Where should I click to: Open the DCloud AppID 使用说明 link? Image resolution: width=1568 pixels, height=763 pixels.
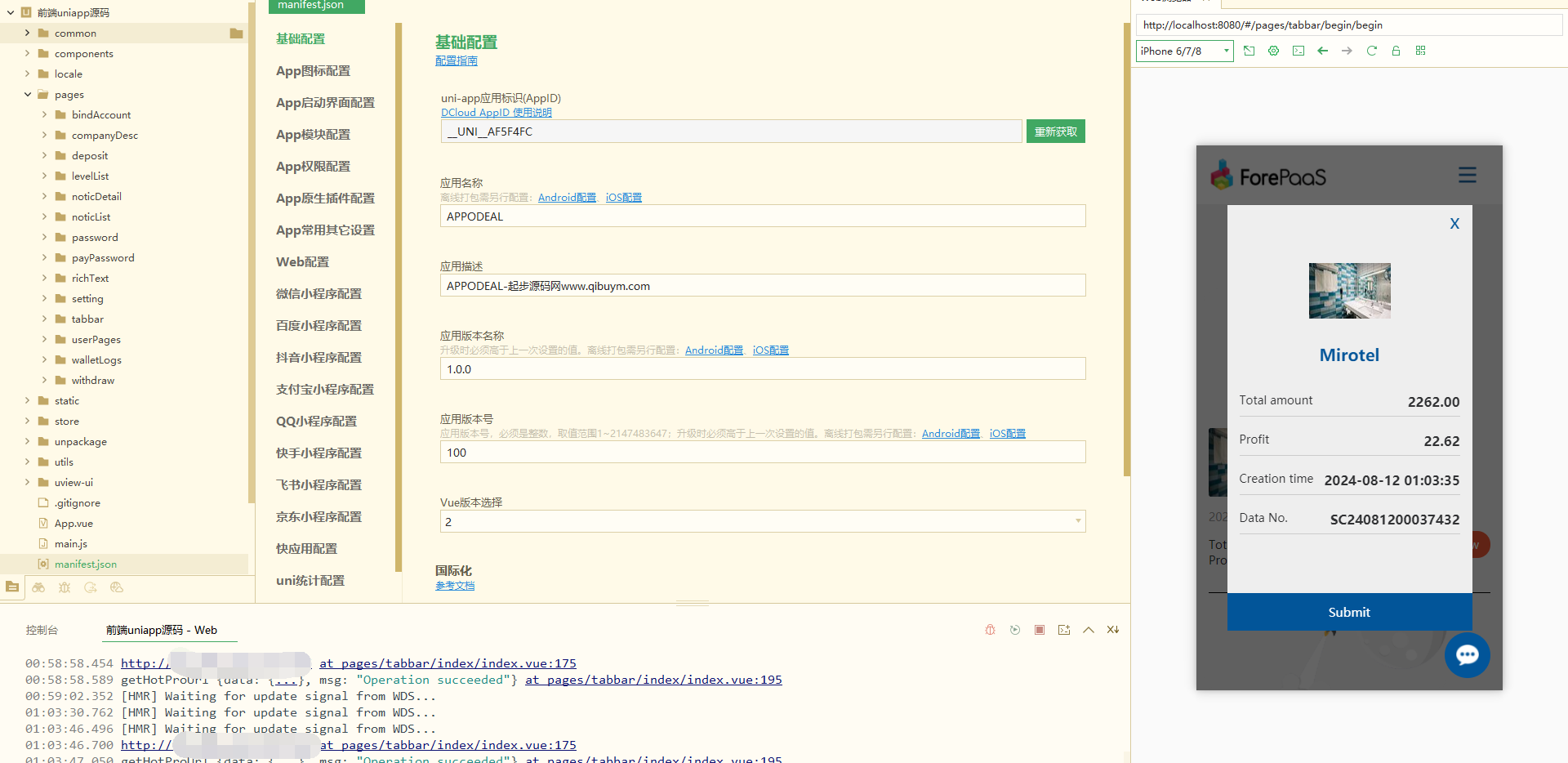coord(496,113)
